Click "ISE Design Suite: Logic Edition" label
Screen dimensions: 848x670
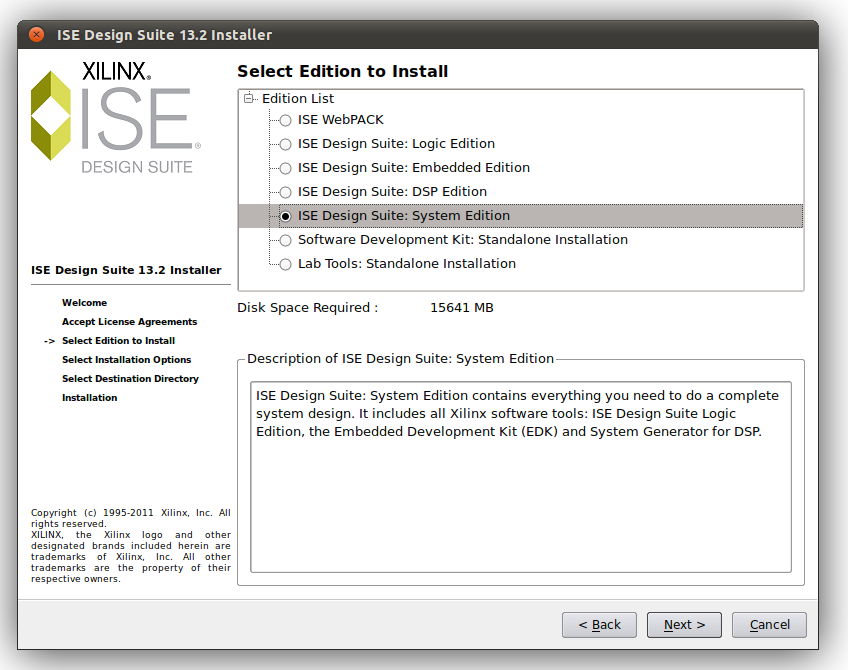[x=396, y=143]
